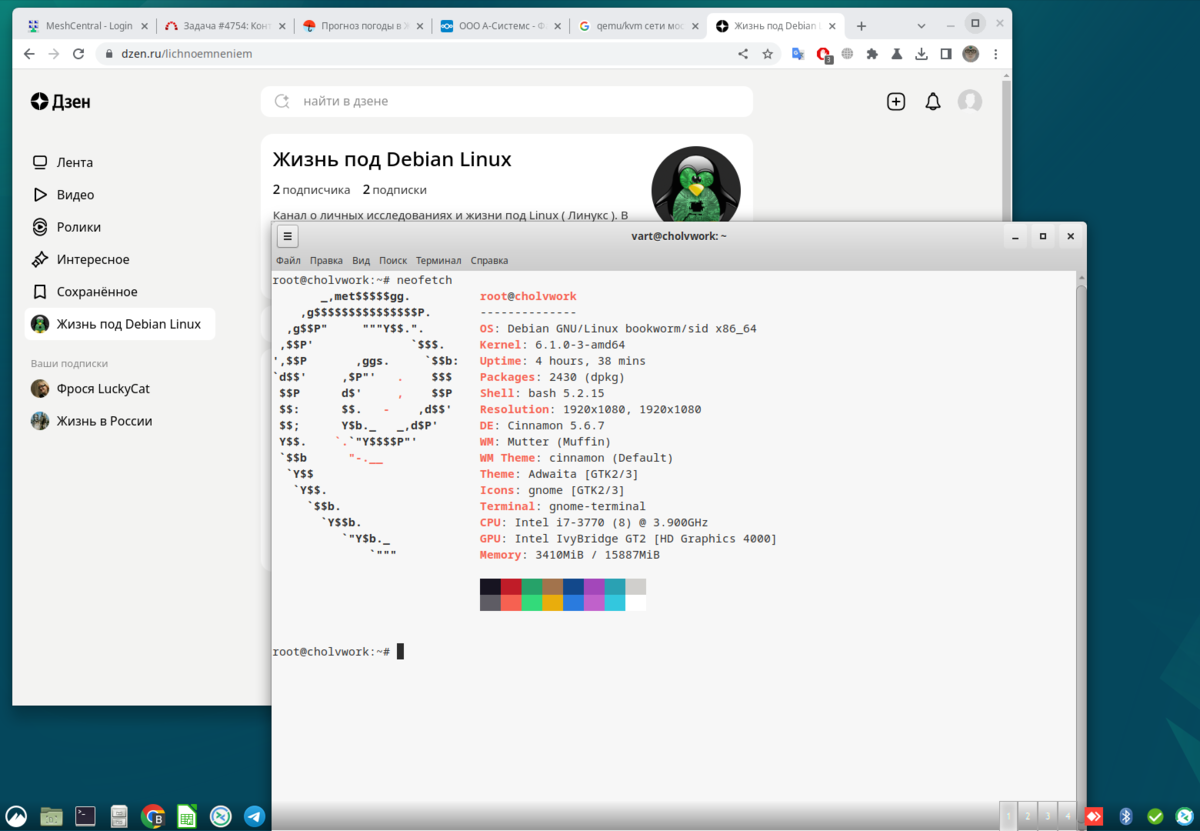Open LibreOffice Calc from panel
Viewport: 1200px width, 831px height.
click(187, 816)
